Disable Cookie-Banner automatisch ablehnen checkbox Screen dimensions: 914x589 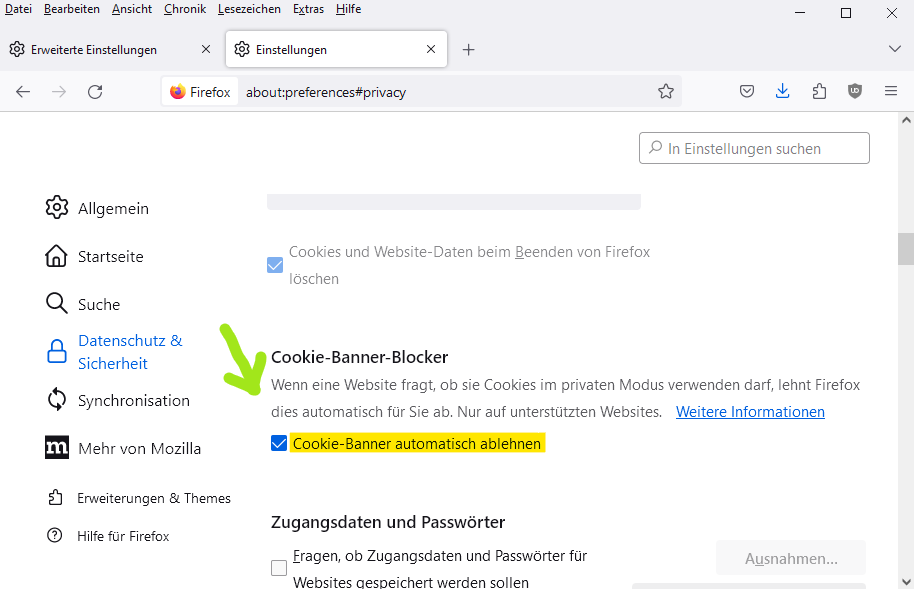tap(279, 443)
